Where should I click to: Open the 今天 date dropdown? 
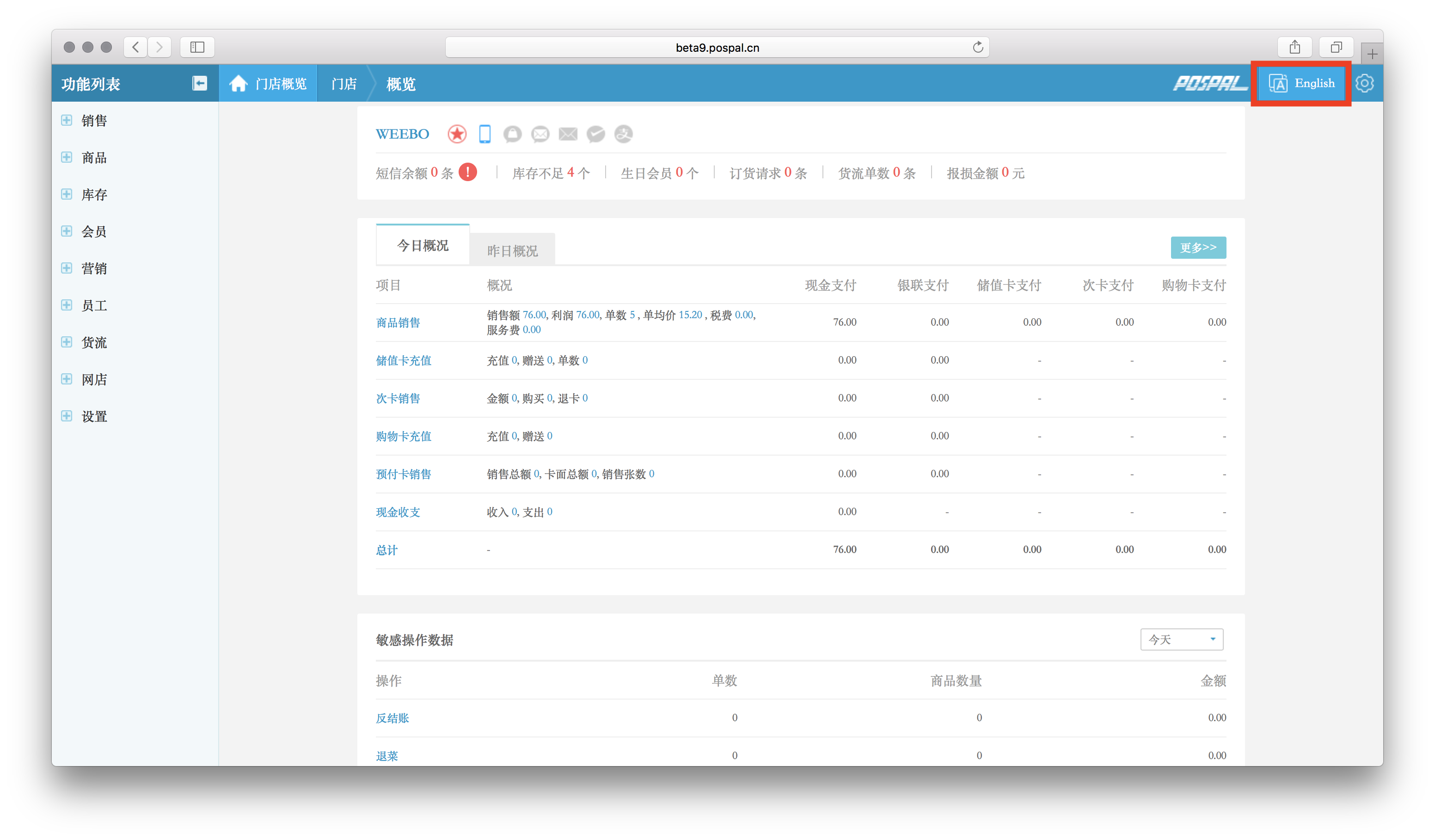[x=1181, y=639]
